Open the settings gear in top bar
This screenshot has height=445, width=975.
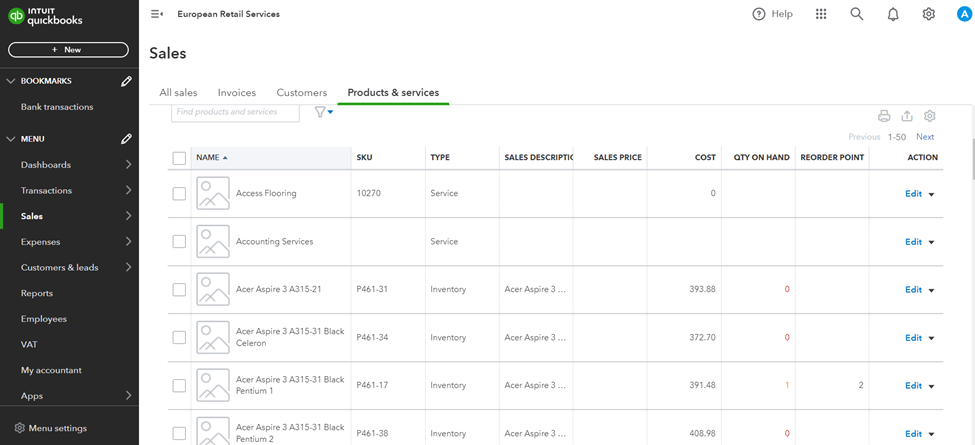pos(929,14)
